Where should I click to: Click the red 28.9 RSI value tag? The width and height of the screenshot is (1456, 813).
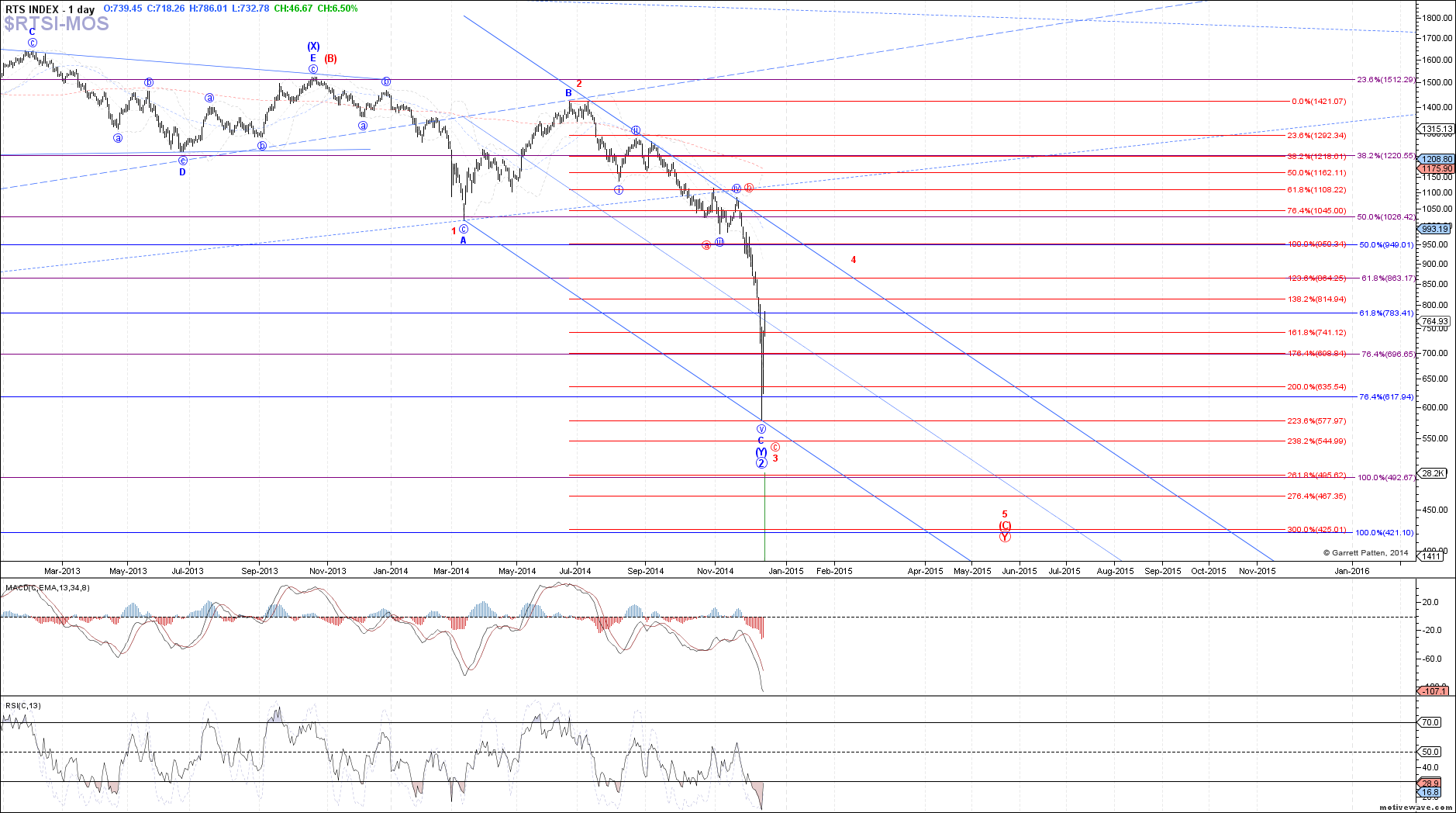[x=1430, y=784]
